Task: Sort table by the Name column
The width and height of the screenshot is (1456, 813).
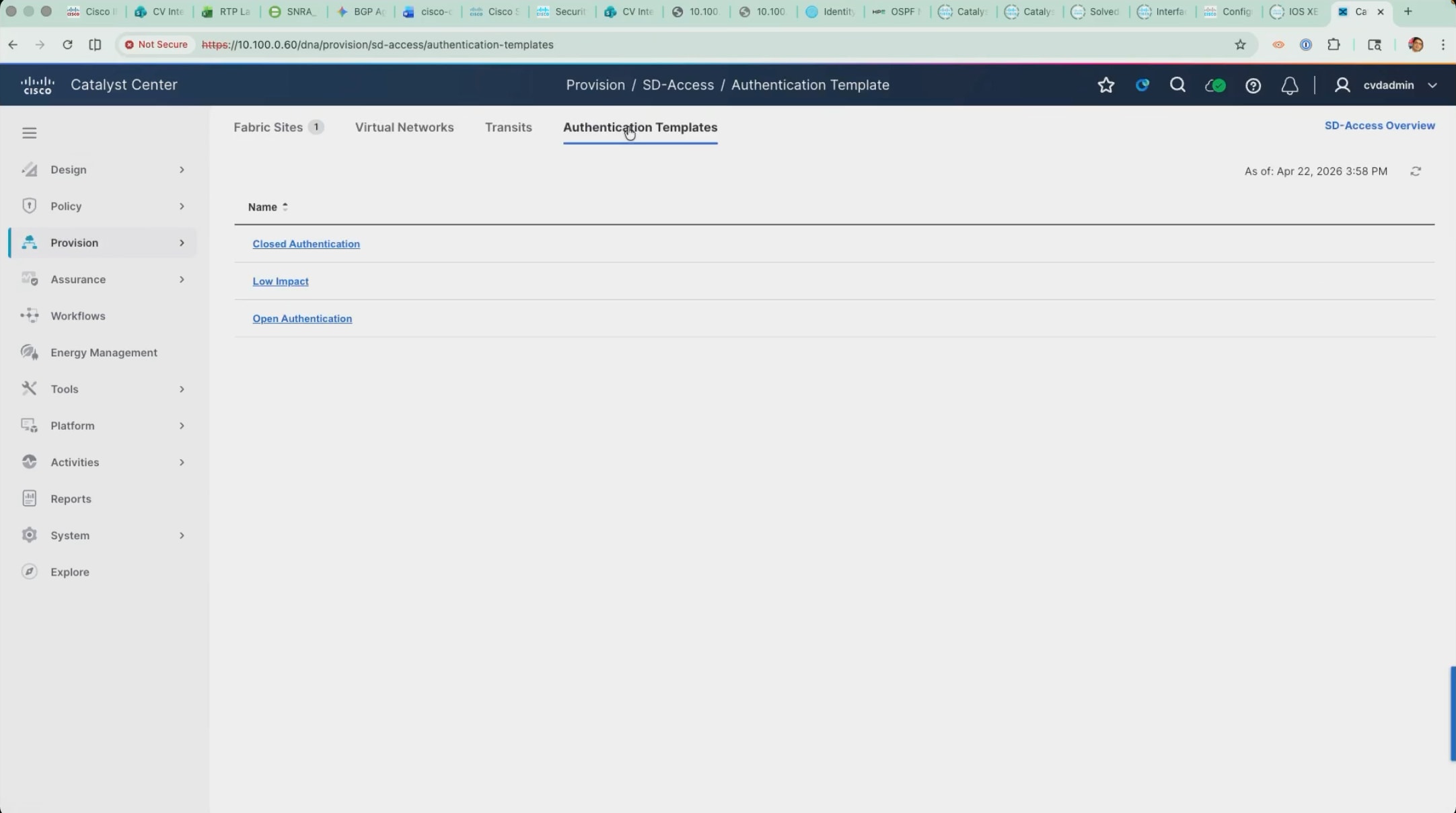Action: tap(268, 207)
